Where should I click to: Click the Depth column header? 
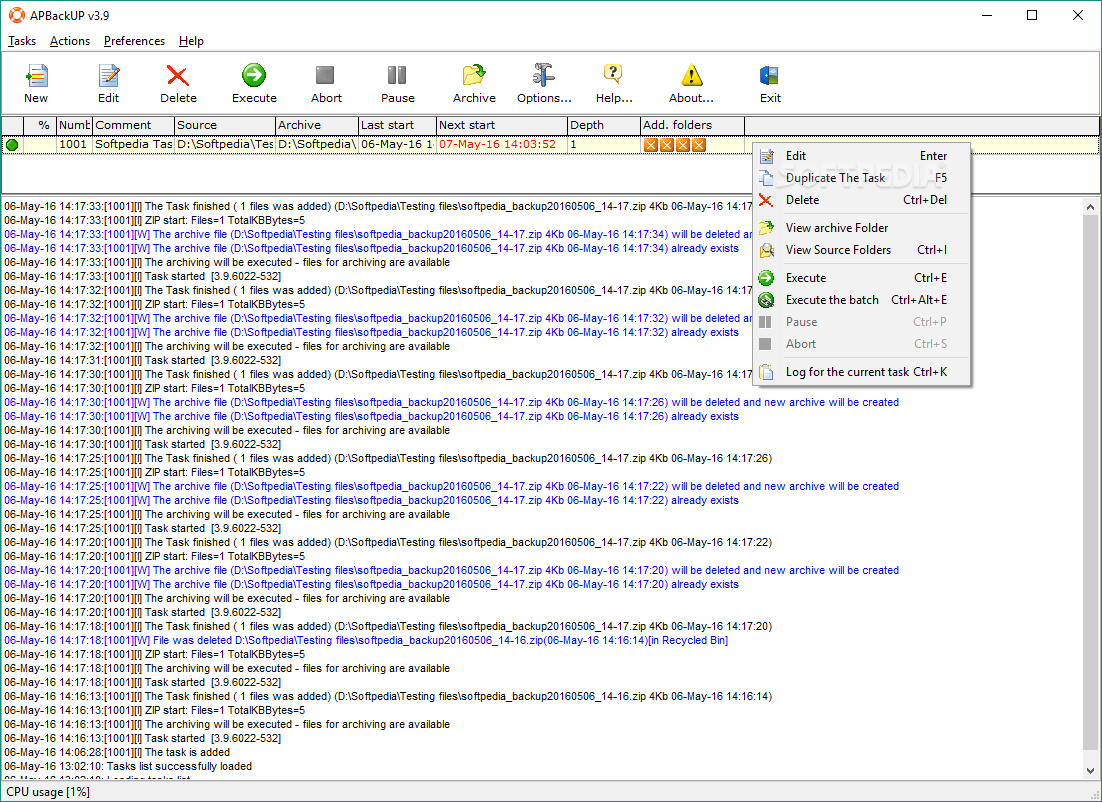click(604, 125)
